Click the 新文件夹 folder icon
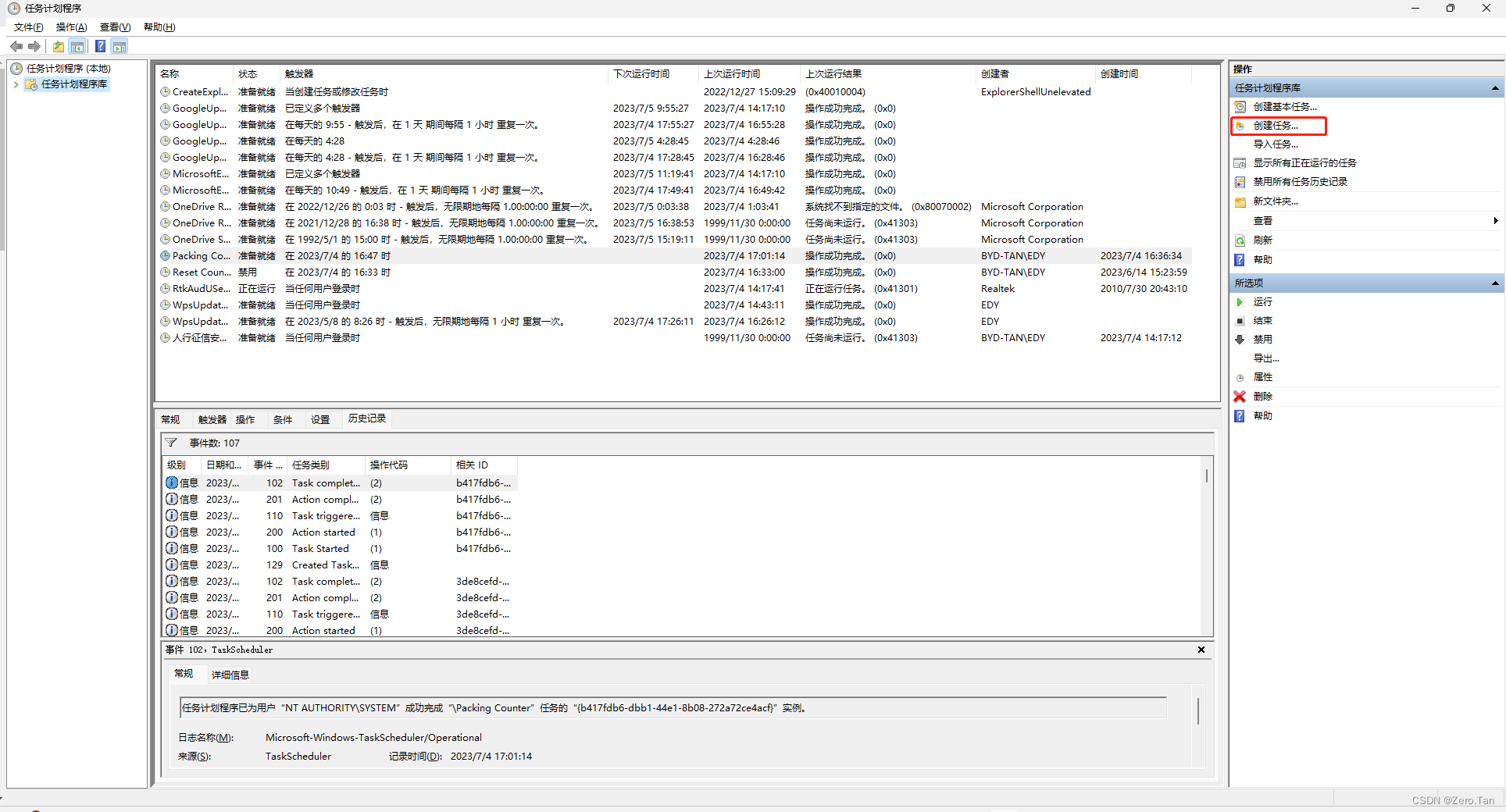 [1240, 201]
